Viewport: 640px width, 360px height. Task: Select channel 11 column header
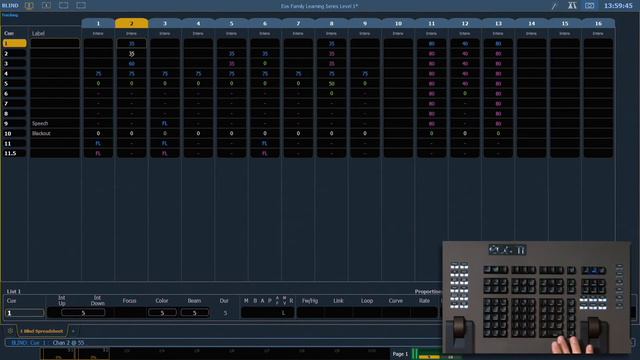coord(431,24)
